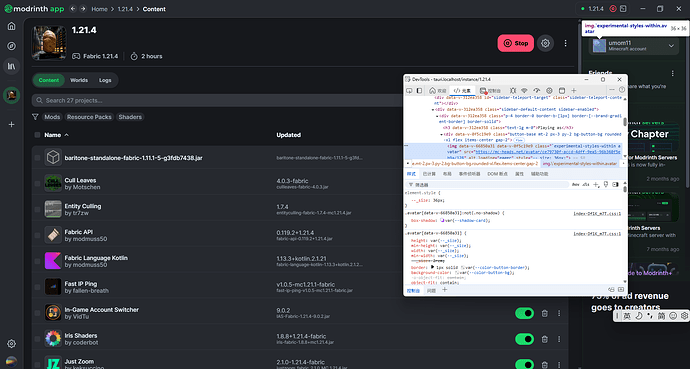Click the filter funnel icon
The image size is (690, 369).
35,117
